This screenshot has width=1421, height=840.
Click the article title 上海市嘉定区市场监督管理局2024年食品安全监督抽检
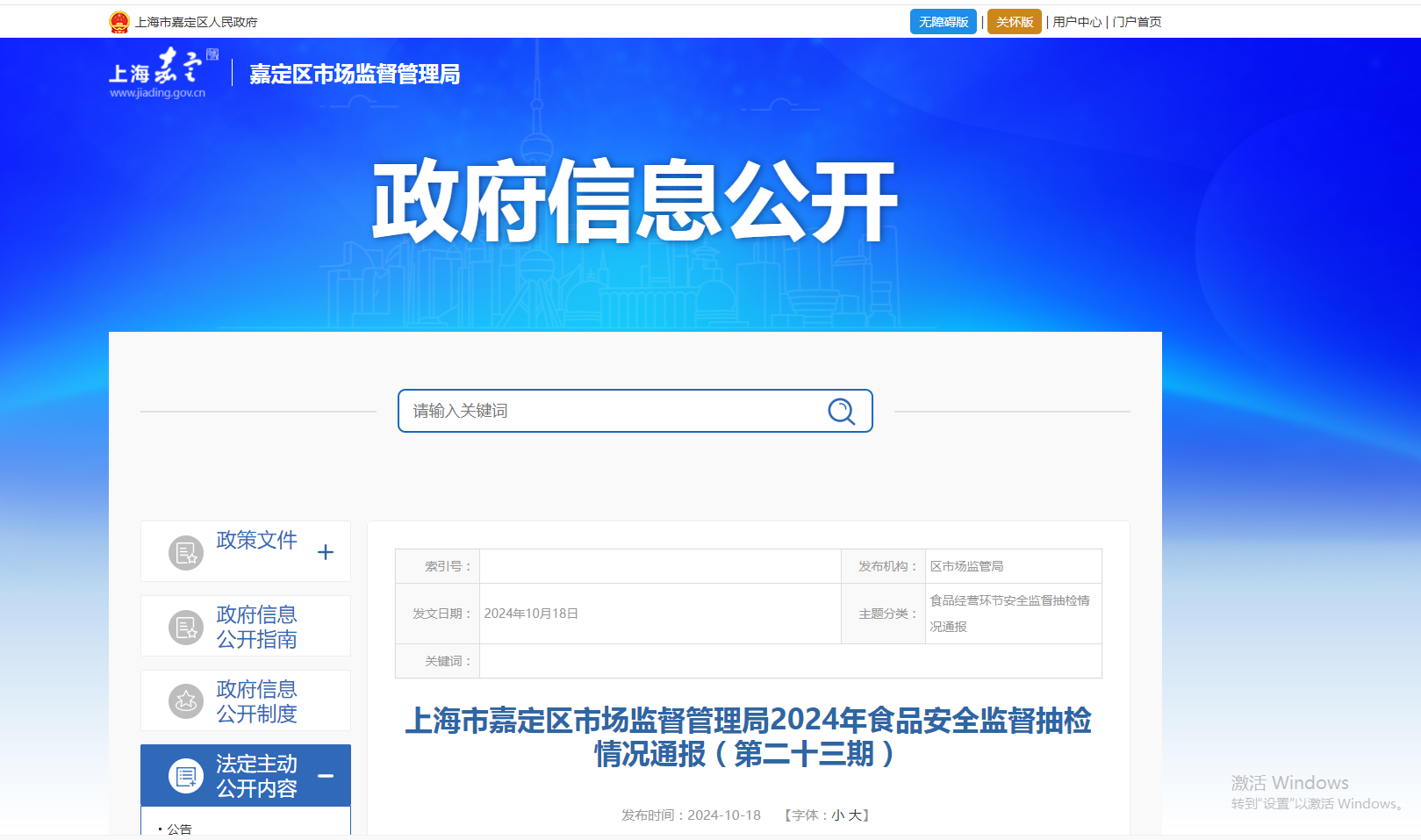749,736
